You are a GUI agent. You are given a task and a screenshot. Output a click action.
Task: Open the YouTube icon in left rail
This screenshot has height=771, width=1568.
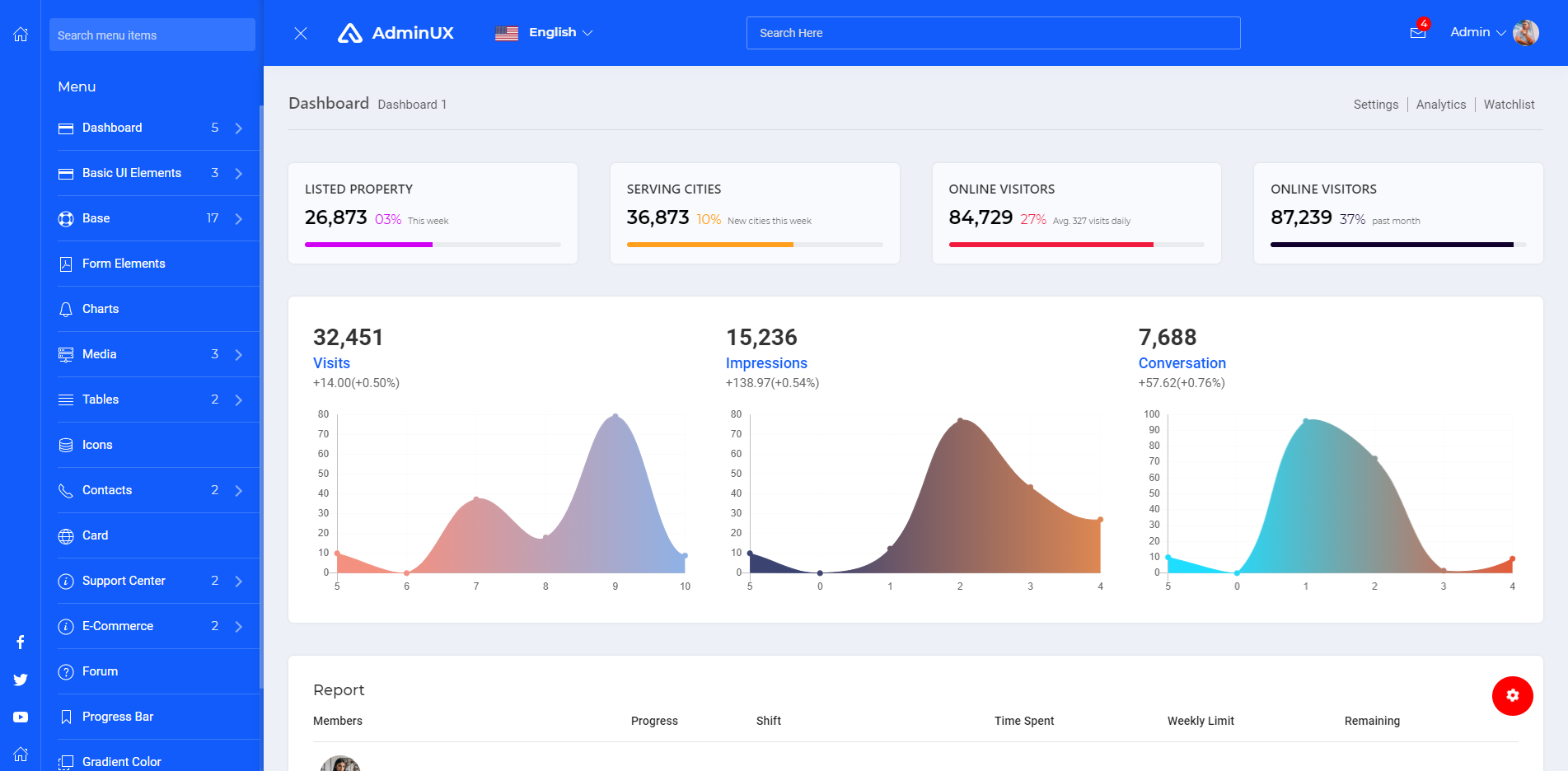pos(21,717)
